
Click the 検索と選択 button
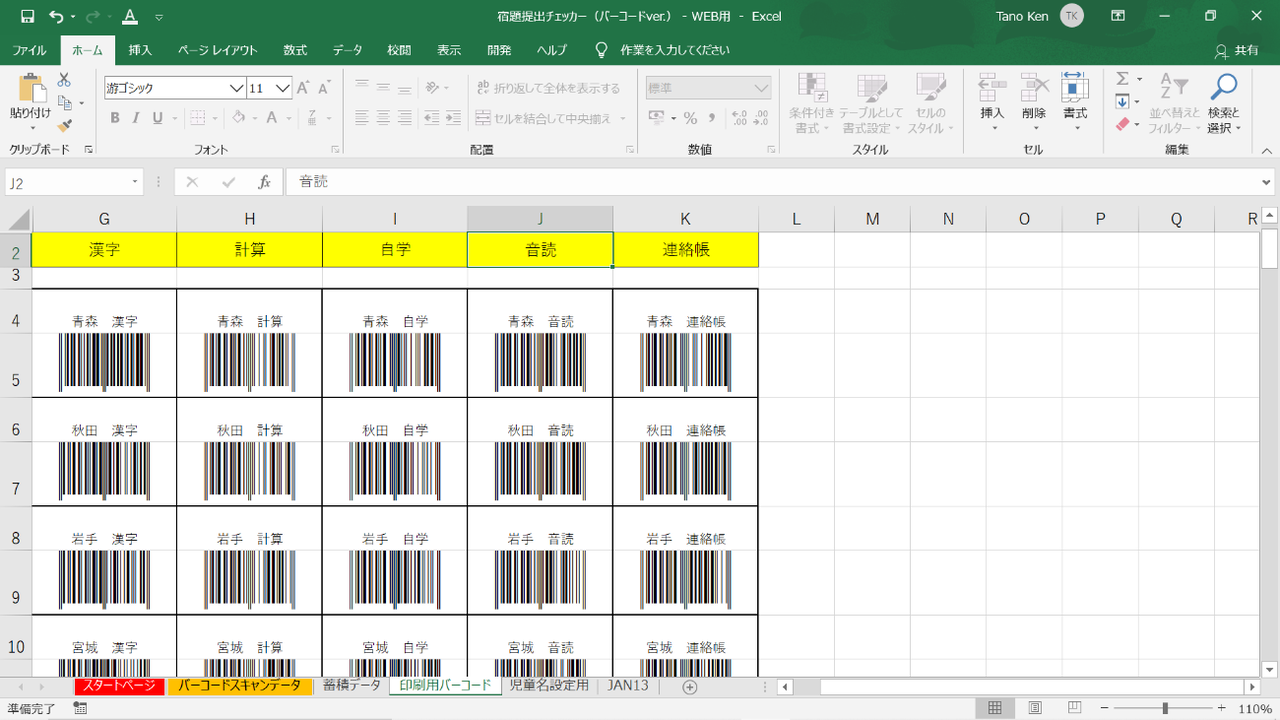(x=1223, y=103)
